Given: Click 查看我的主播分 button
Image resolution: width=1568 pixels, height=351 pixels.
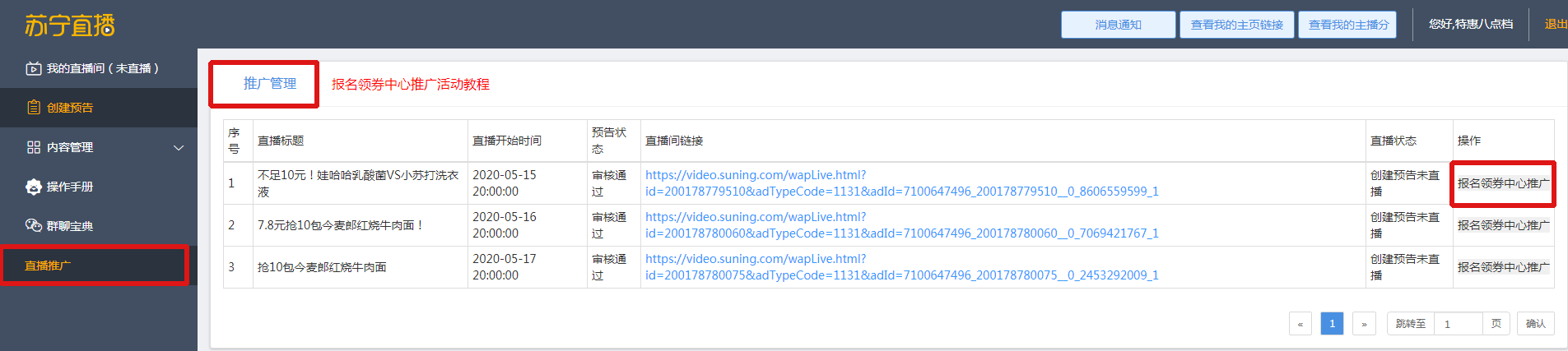Looking at the screenshot, I should (x=1348, y=25).
